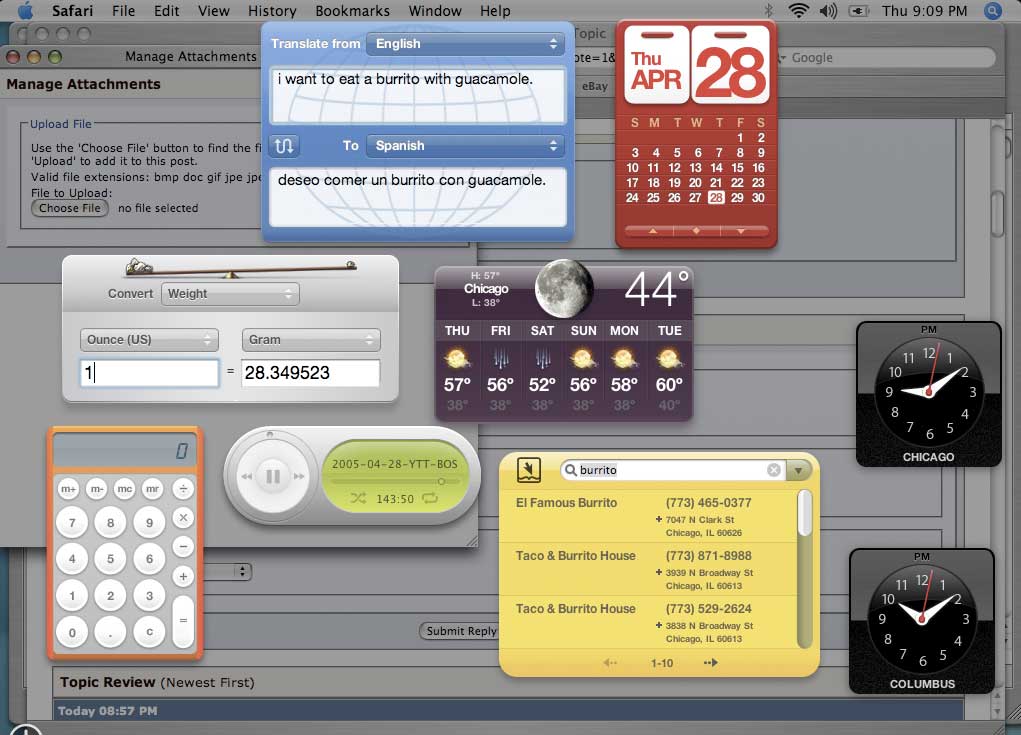Tap the calculator 0 key
The width and height of the screenshot is (1021, 735).
[x=72, y=631]
